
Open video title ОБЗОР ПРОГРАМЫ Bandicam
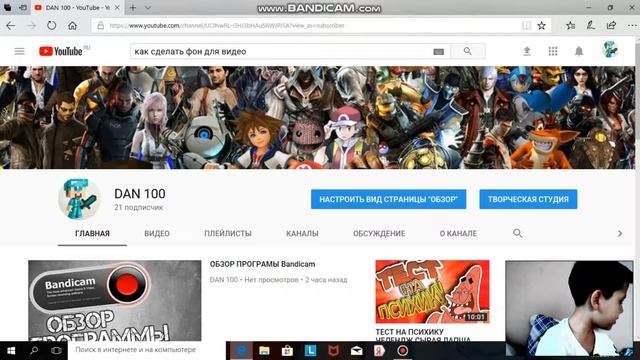[262, 264]
